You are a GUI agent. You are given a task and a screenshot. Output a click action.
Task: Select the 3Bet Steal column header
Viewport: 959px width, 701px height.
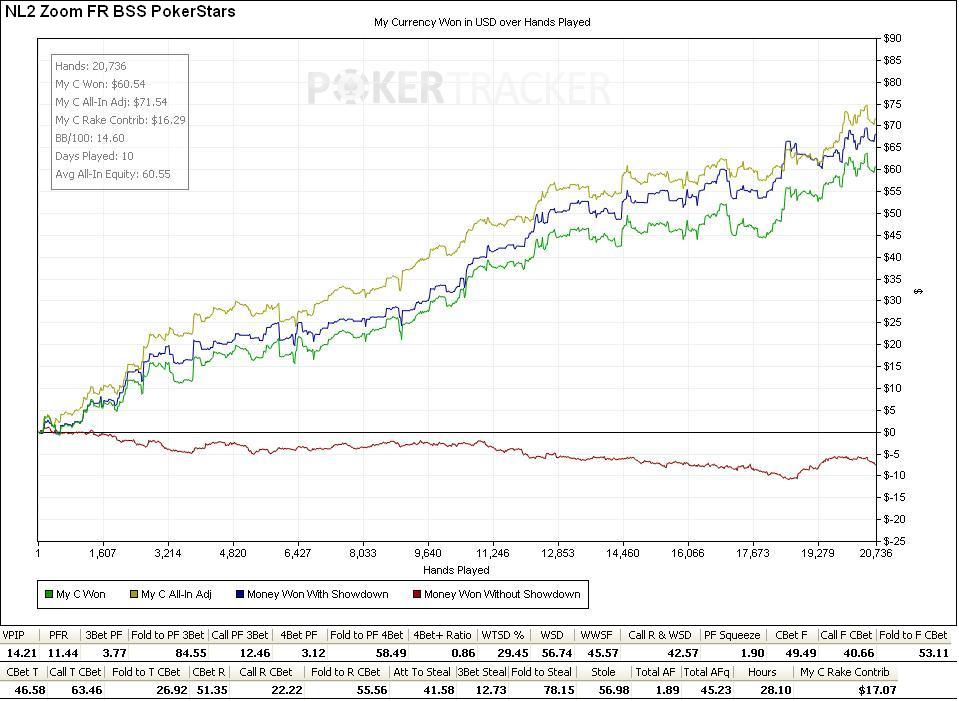[482, 672]
